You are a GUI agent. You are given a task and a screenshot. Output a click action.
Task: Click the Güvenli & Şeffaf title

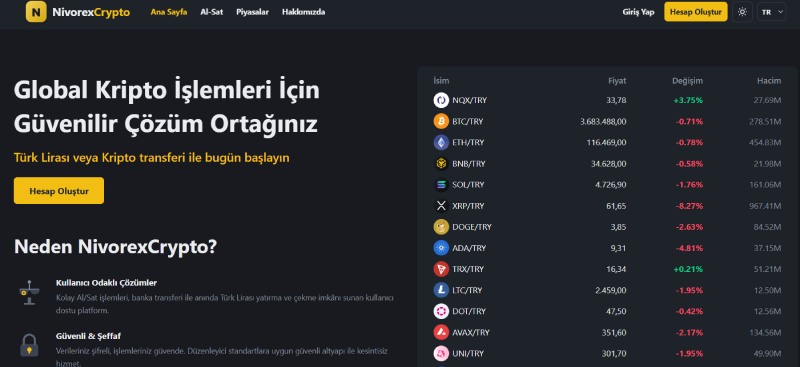[88, 336]
